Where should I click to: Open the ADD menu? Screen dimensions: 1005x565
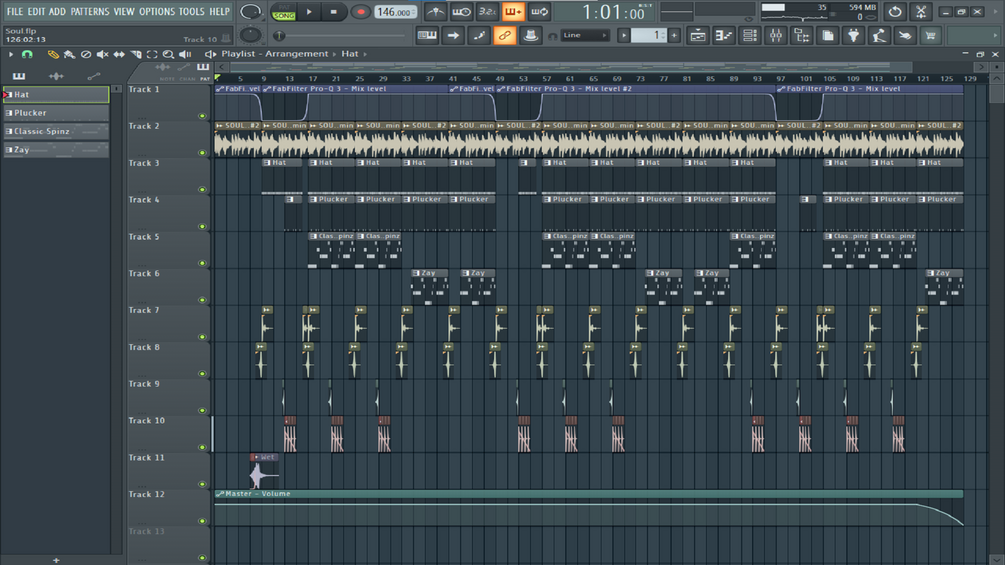point(57,12)
